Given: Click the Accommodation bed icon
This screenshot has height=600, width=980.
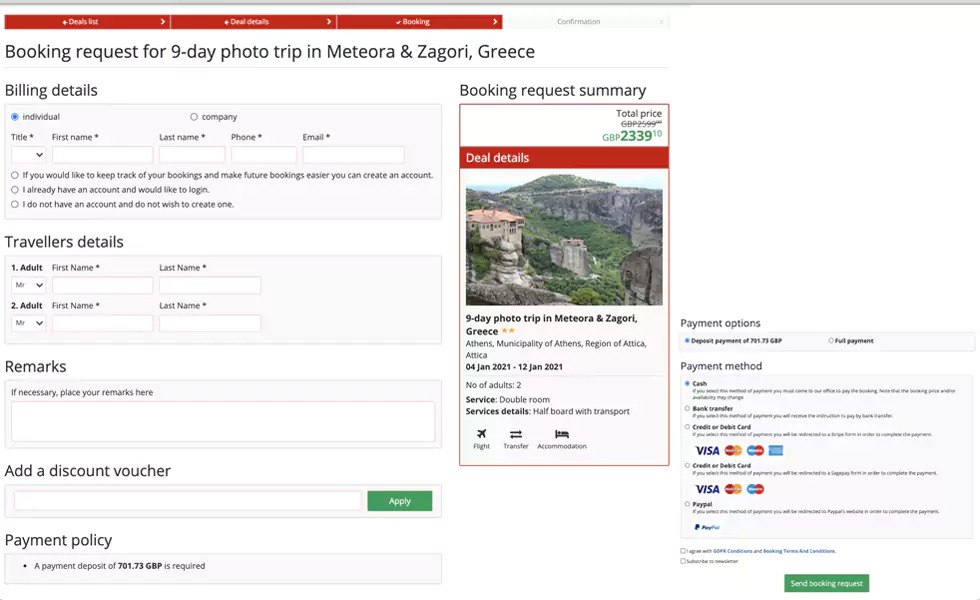Looking at the screenshot, I should coord(562,434).
